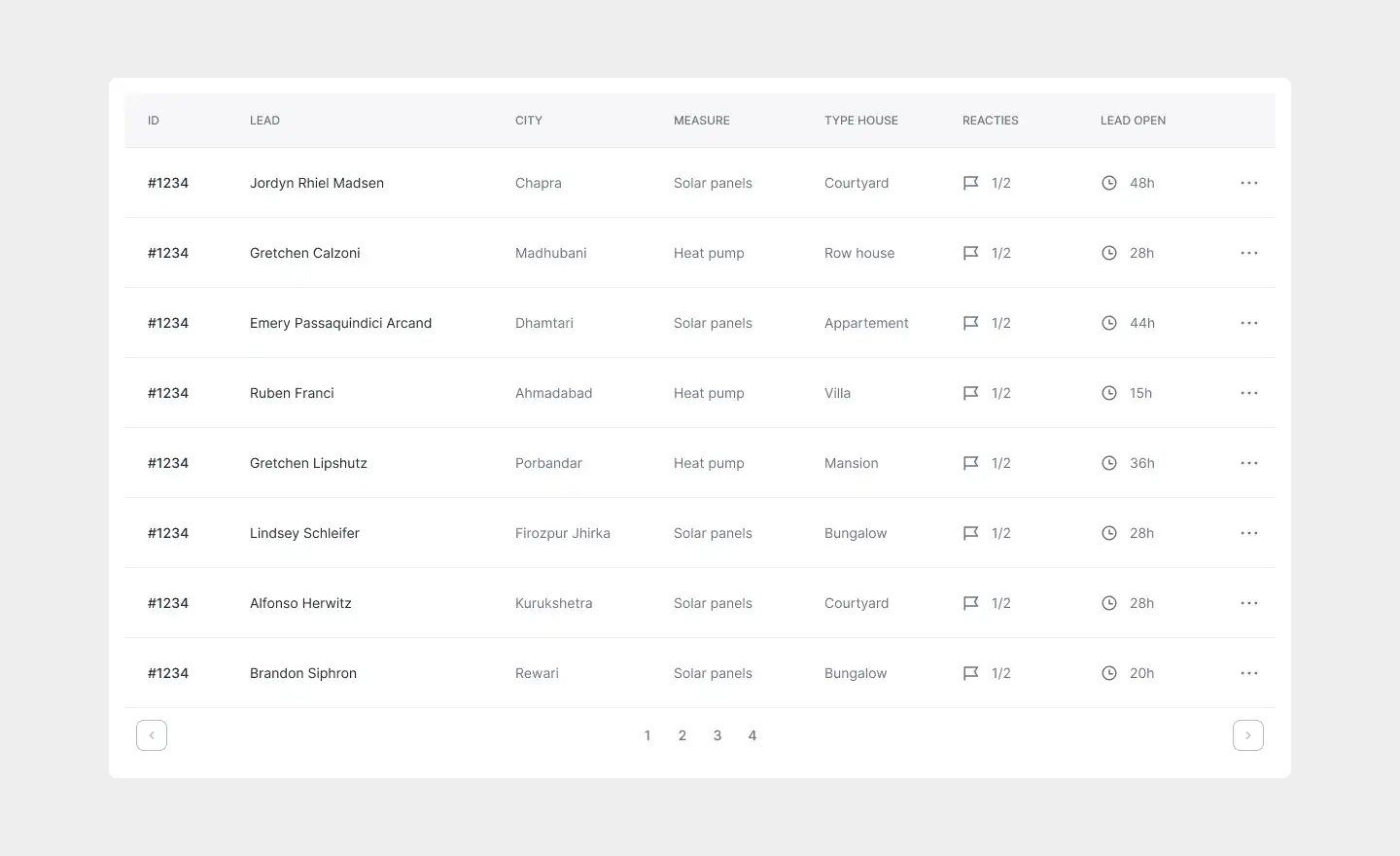This screenshot has height=856, width=1400.
Task: Open more options for Gretchen Lipshutz
Action: coord(1249,463)
